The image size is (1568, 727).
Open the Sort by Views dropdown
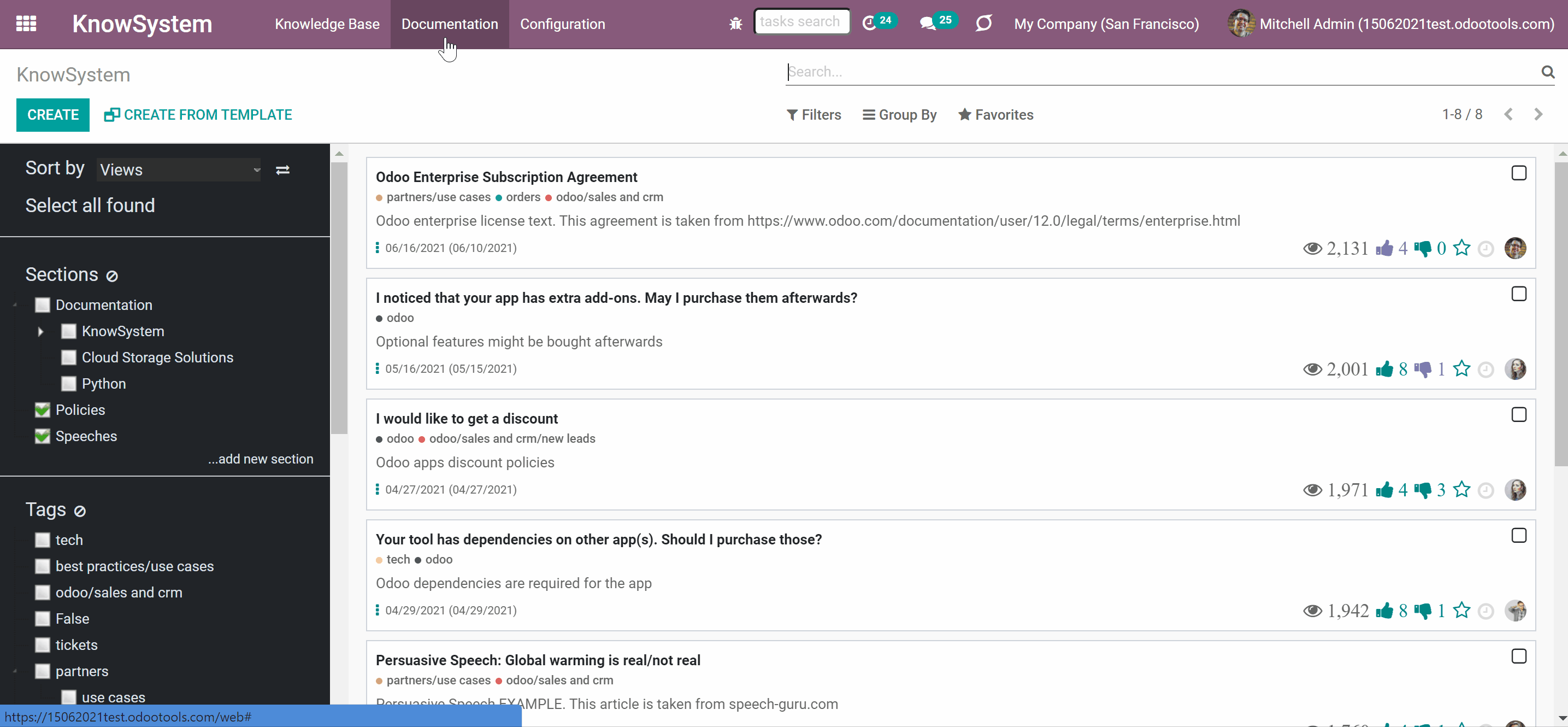(179, 169)
